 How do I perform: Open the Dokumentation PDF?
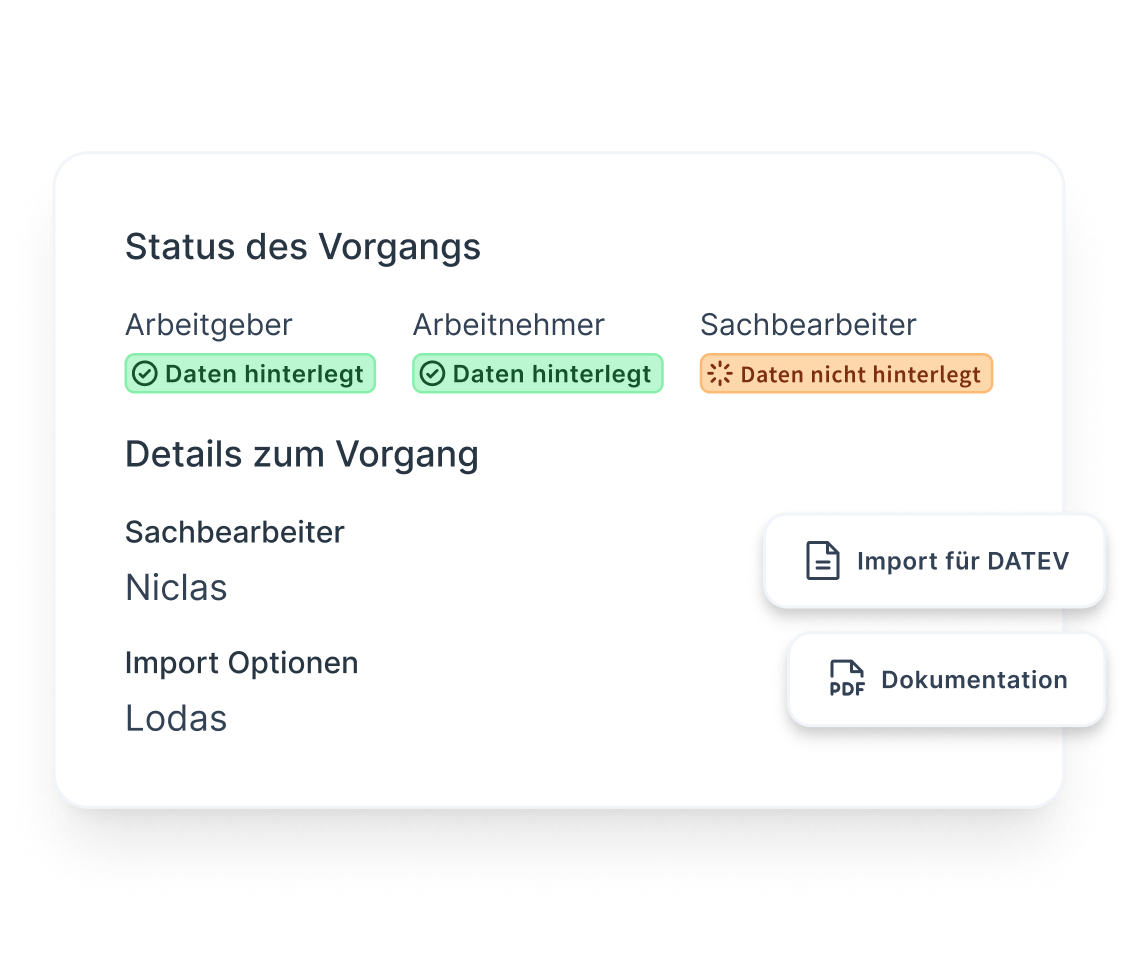[947, 679]
